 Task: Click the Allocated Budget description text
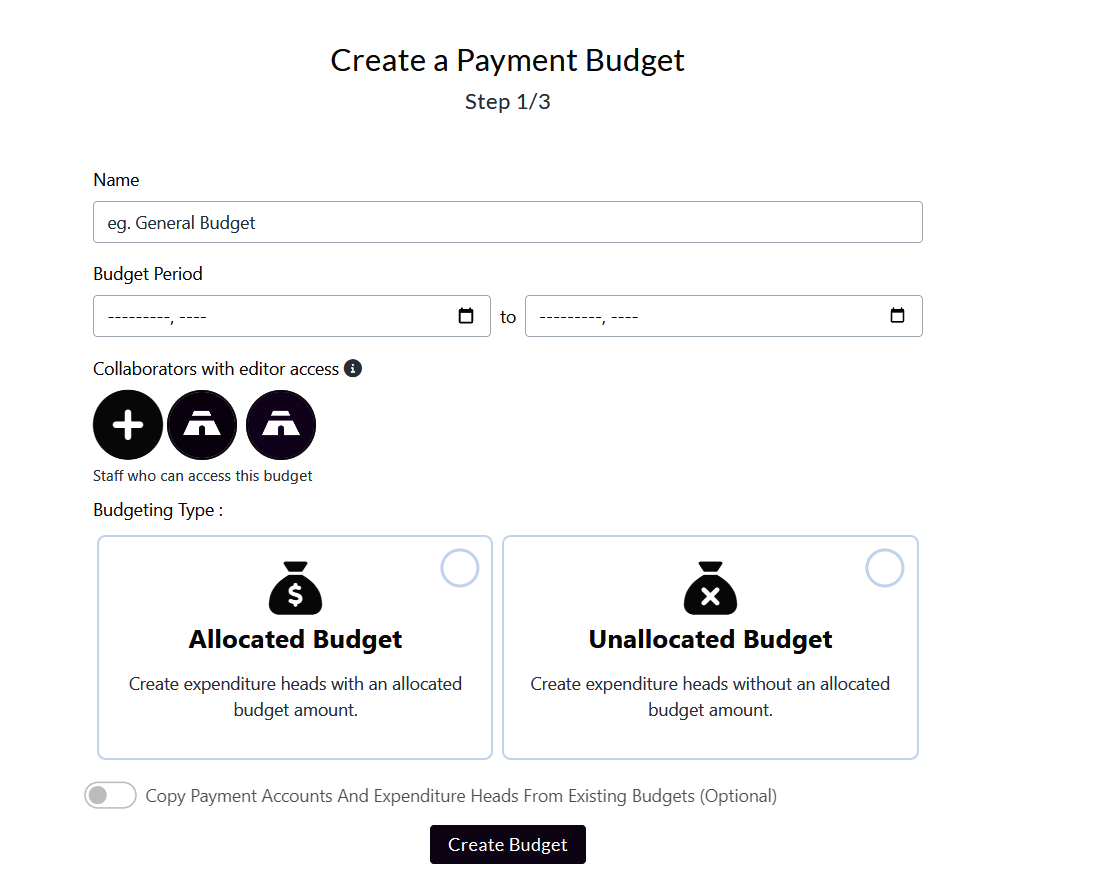click(295, 697)
